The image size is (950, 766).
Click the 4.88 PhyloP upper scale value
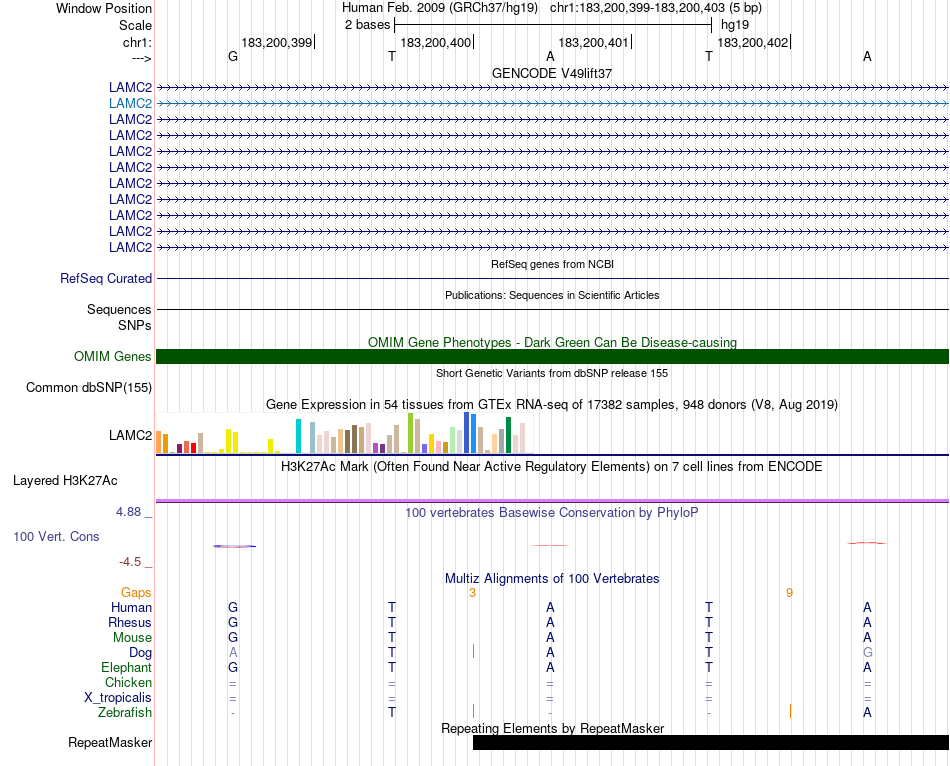click(128, 512)
